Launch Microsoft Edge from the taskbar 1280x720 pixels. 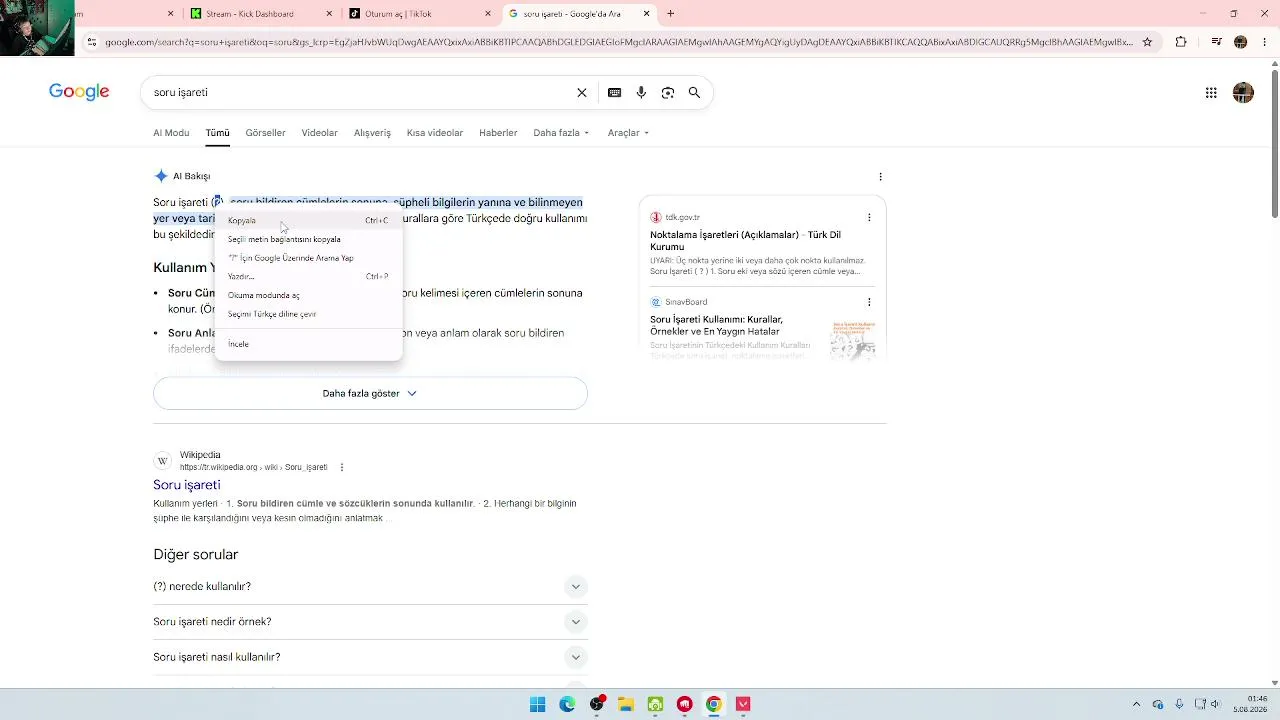567,704
